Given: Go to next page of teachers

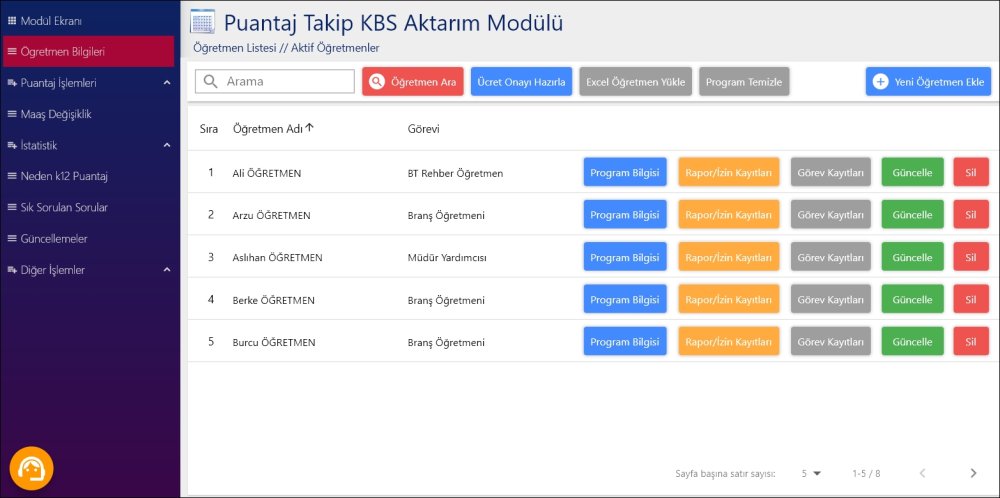Looking at the screenshot, I should (x=973, y=473).
